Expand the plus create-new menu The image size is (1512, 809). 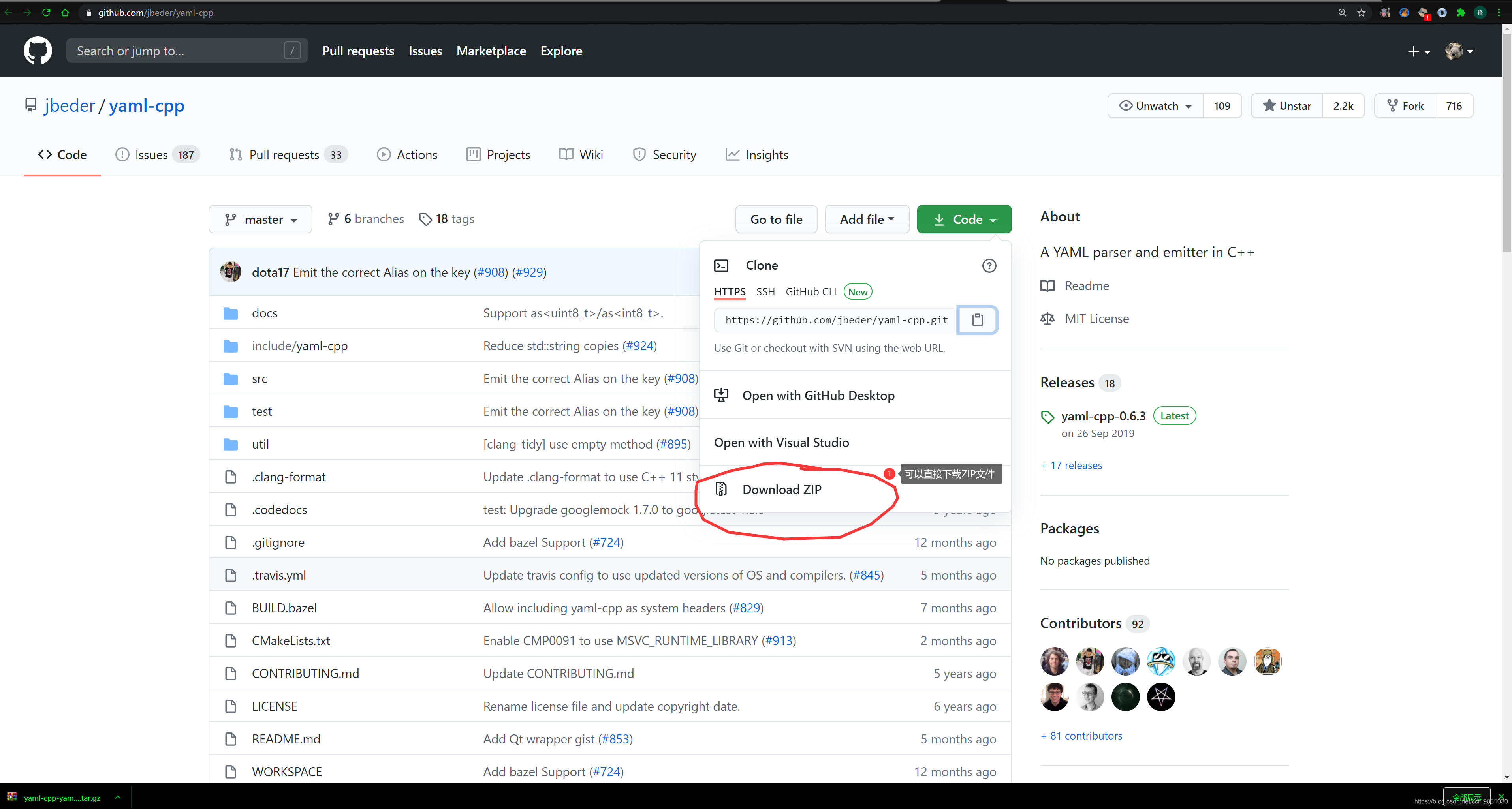[x=1418, y=51]
